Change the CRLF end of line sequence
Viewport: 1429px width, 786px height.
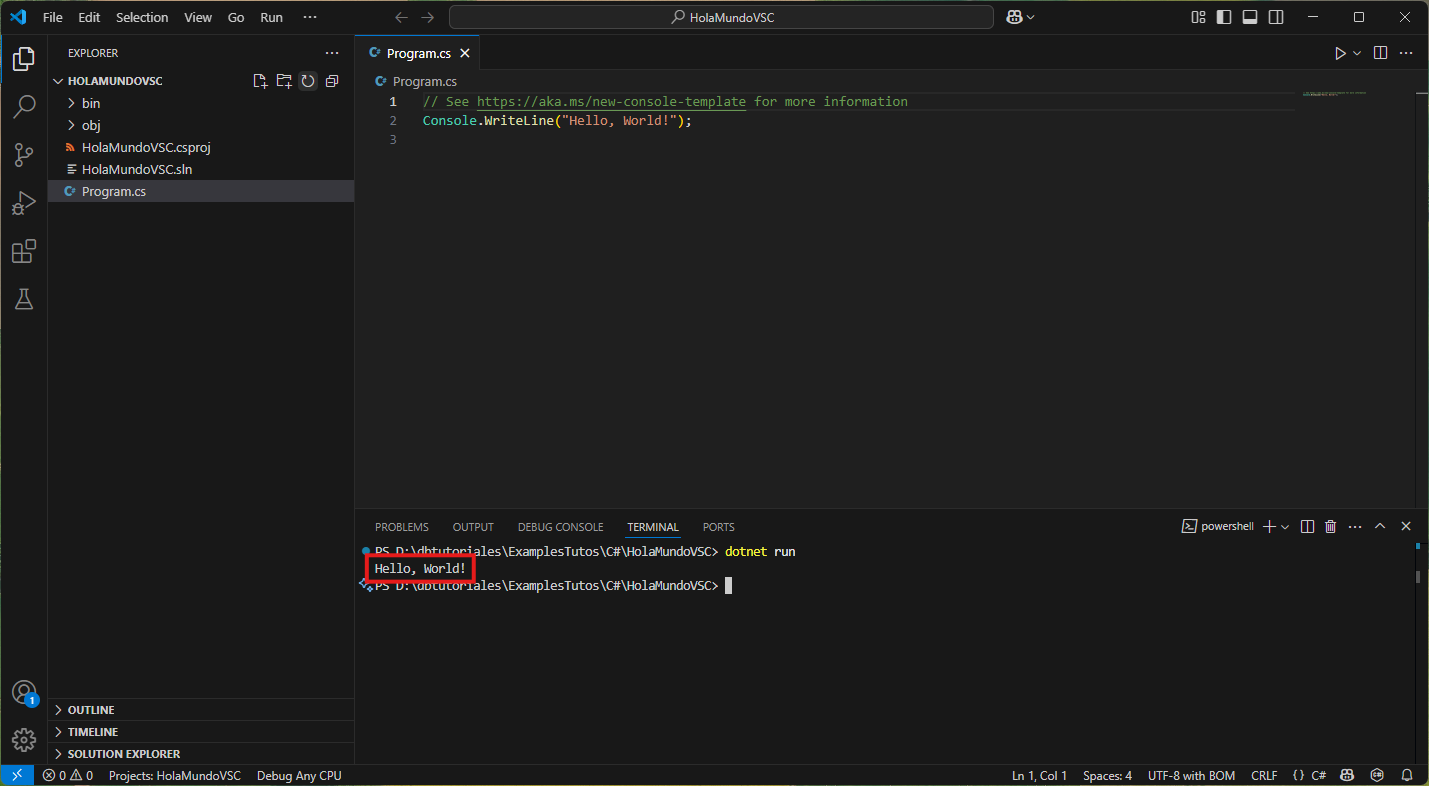1264,775
